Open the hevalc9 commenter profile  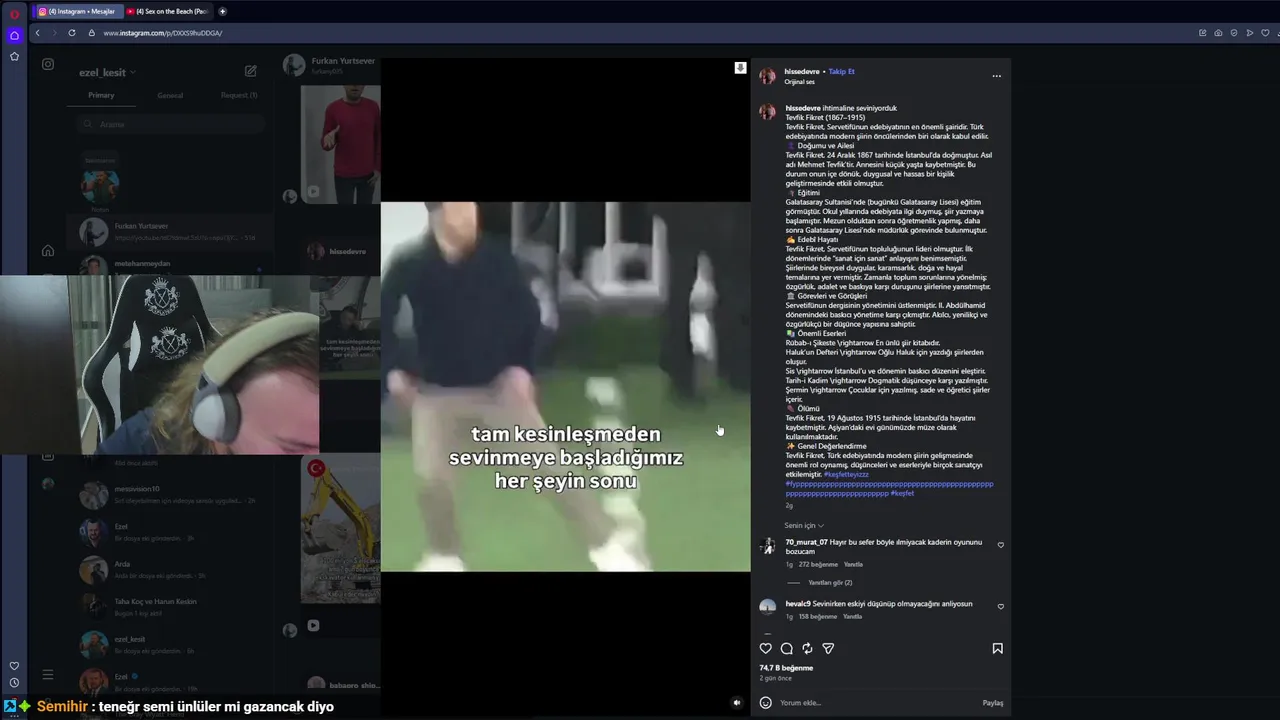(798, 604)
